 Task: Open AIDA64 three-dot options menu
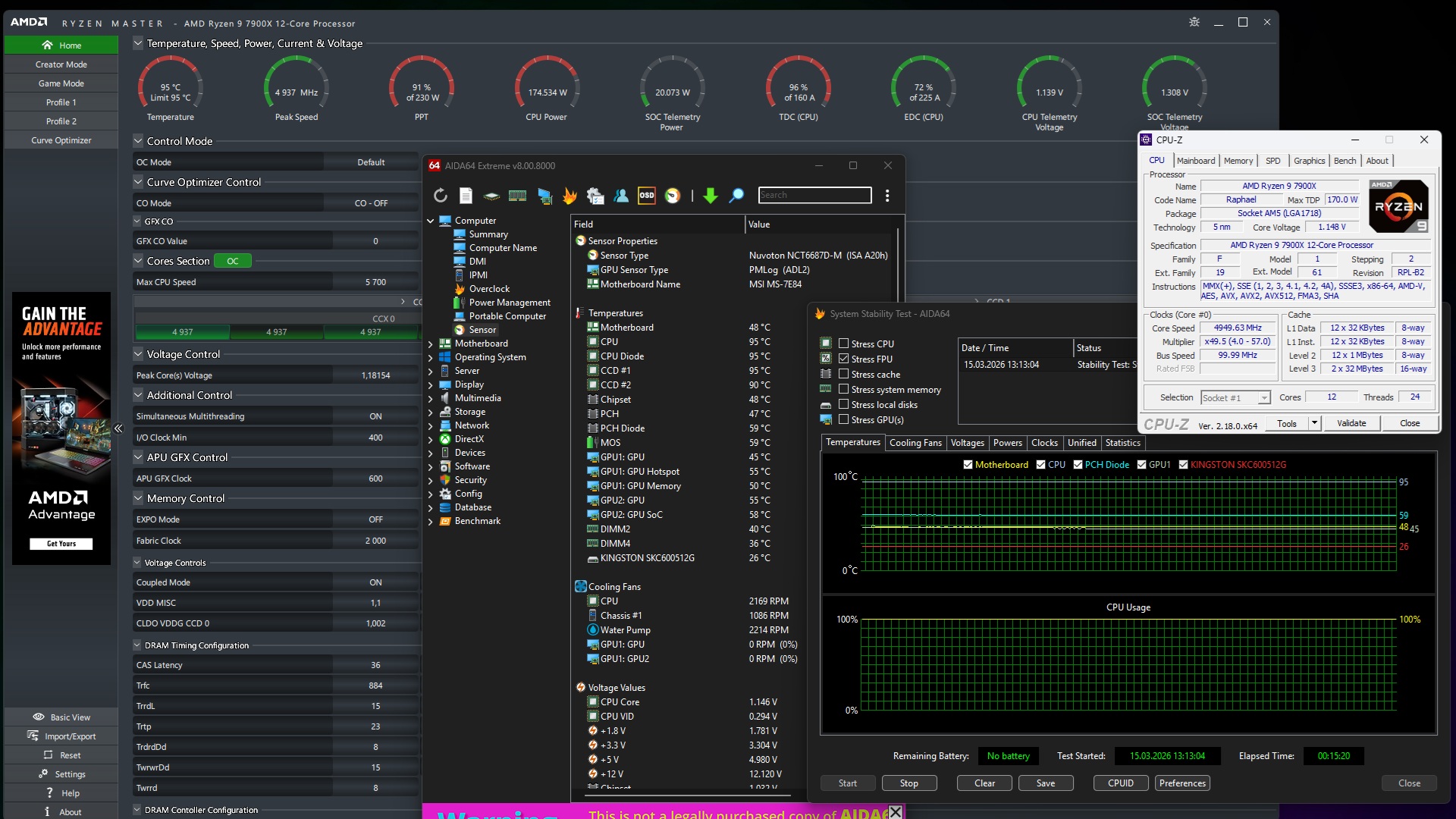[887, 196]
